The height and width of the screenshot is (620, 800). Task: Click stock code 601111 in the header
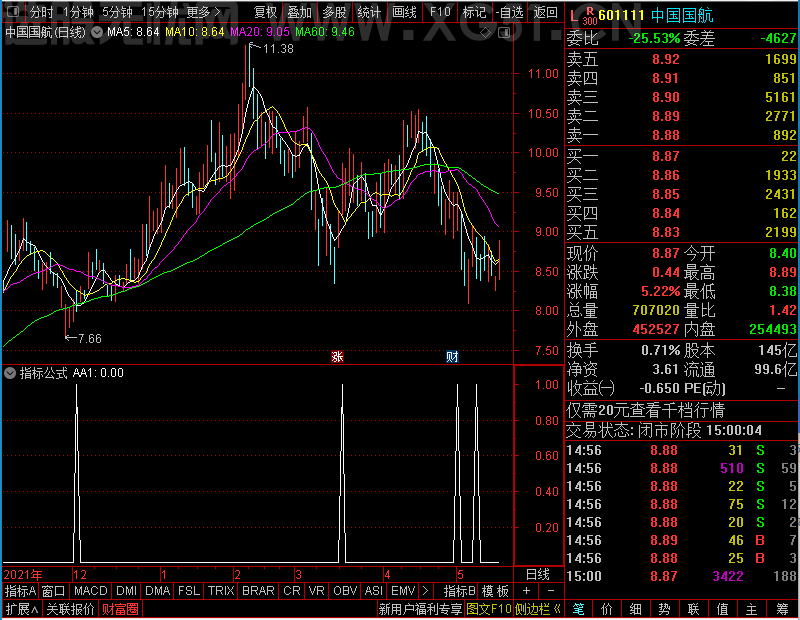621,15
